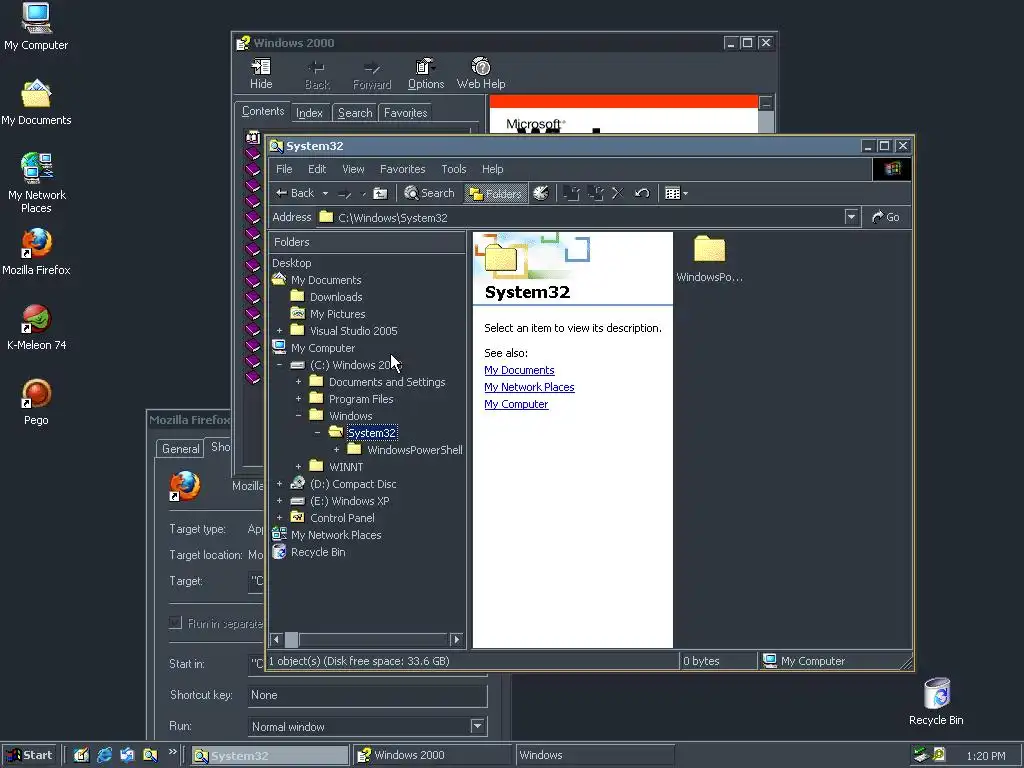Click the Go button next to address bar
The height and width of the screenshot is (768, 1024).
(x=886, y=217)
